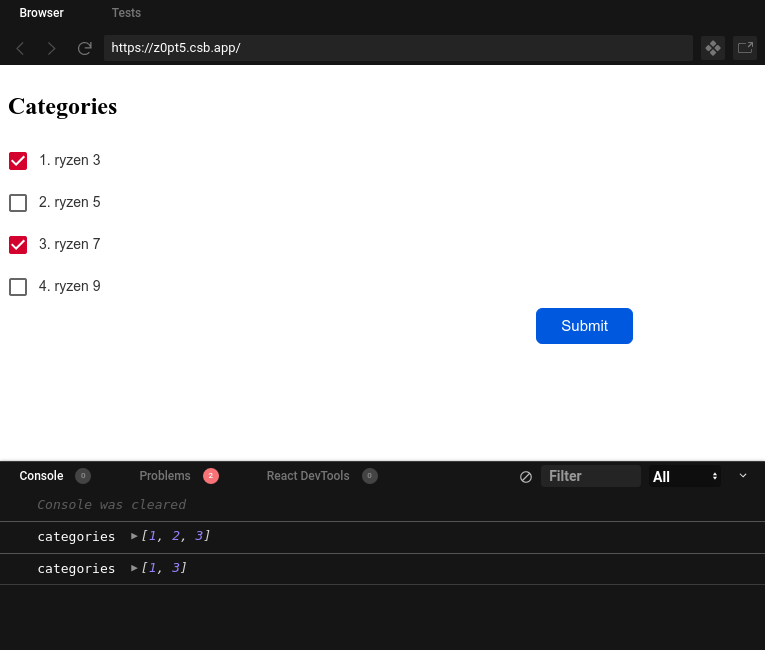Uncheck the ryzen 7 checkbox
765x650 pixels.
(18, 245)
